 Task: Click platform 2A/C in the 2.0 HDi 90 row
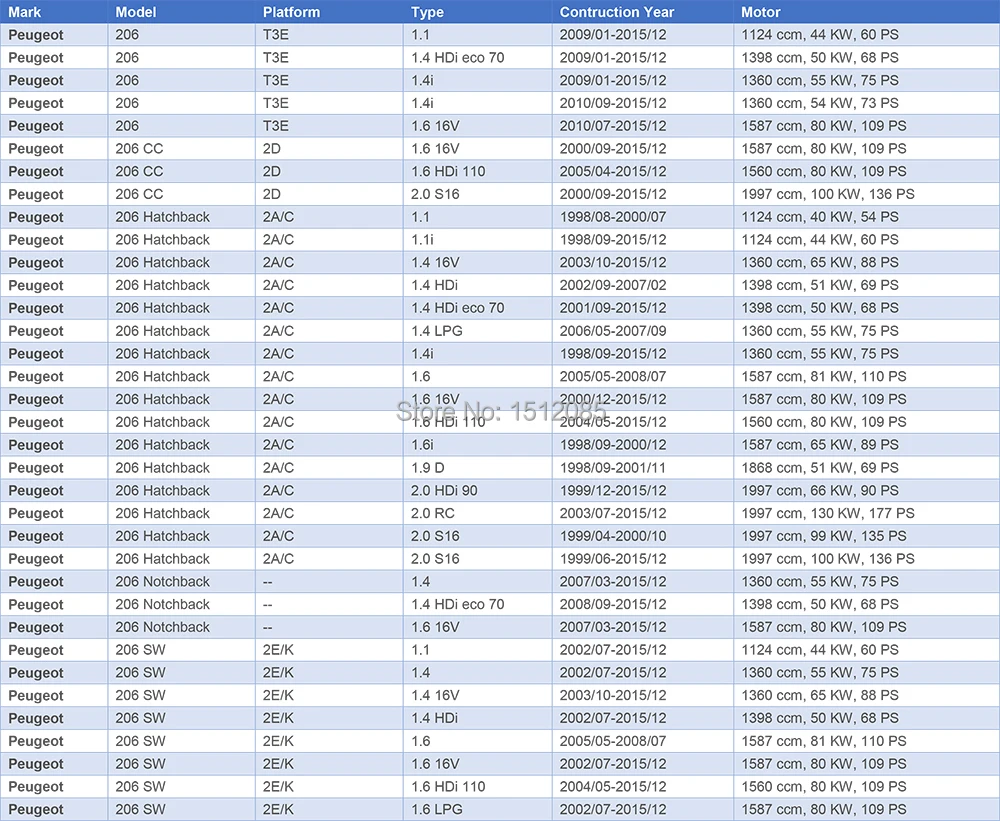[x=278, y=491]
